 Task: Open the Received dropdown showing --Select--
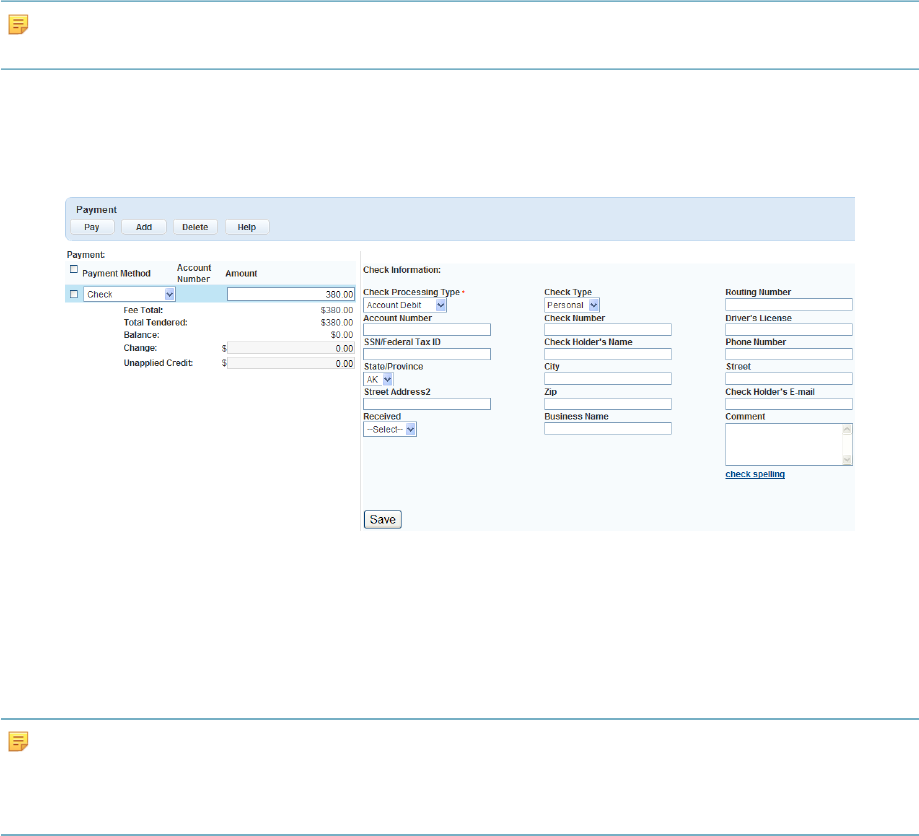point(390,429)
